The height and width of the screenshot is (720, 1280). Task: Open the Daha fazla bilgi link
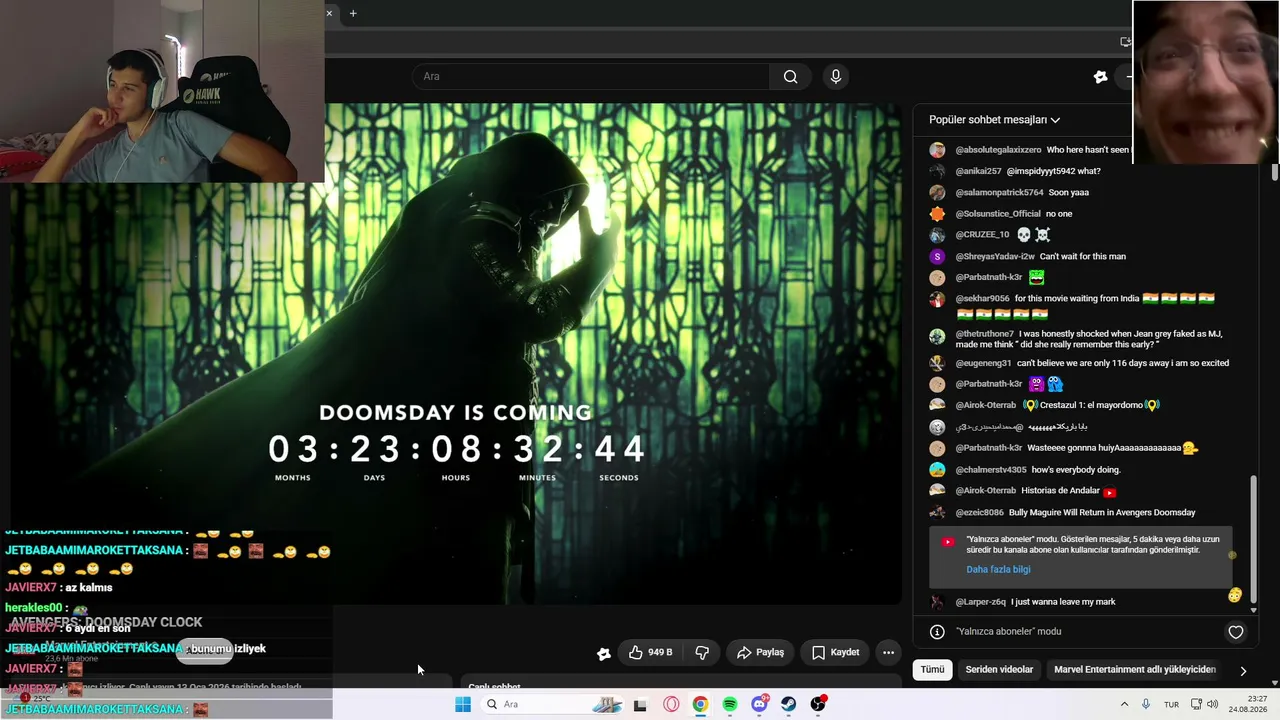(x=998, y=569)
